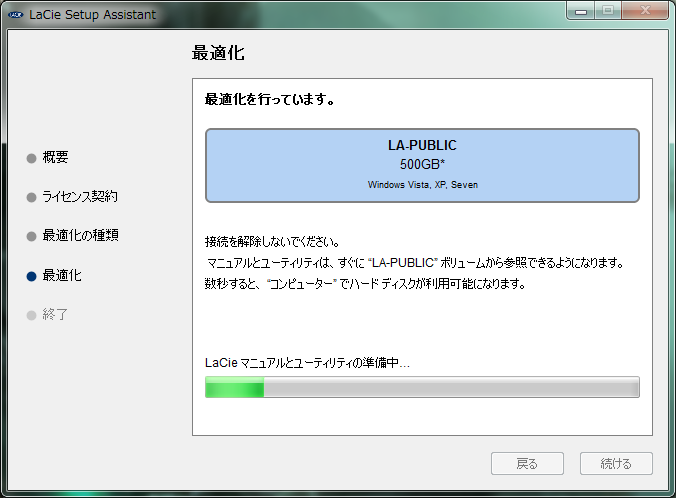The image size is (676, 498).
Task: Click the green installation progress bar
Action: 422,387
